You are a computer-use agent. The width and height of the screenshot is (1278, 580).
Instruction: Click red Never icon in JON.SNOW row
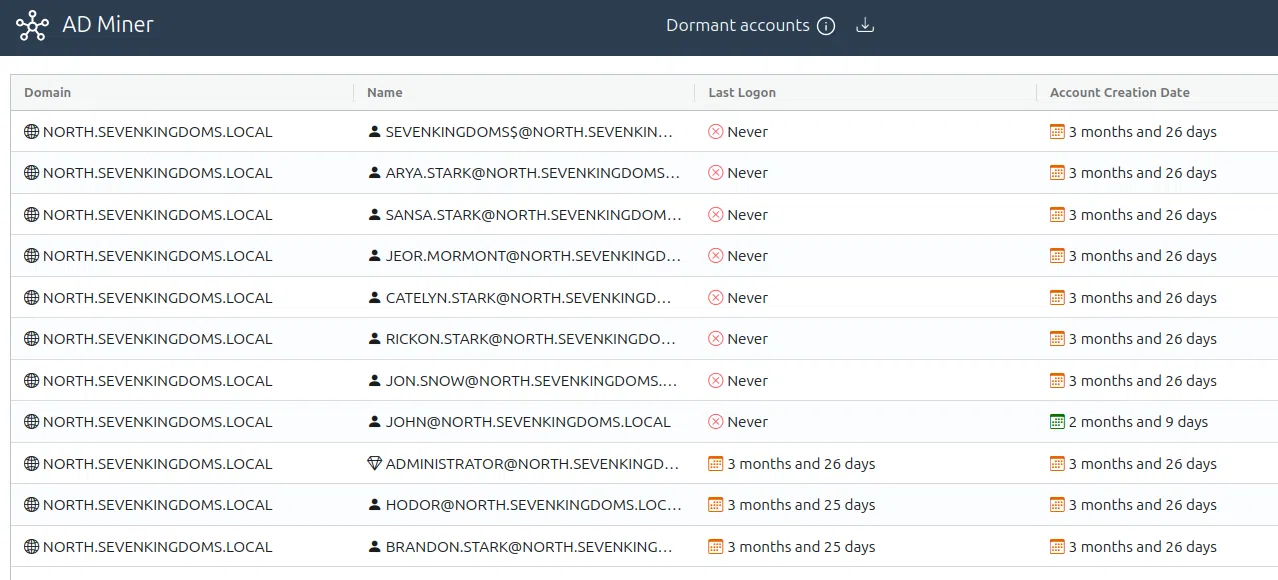coord(715,380)
